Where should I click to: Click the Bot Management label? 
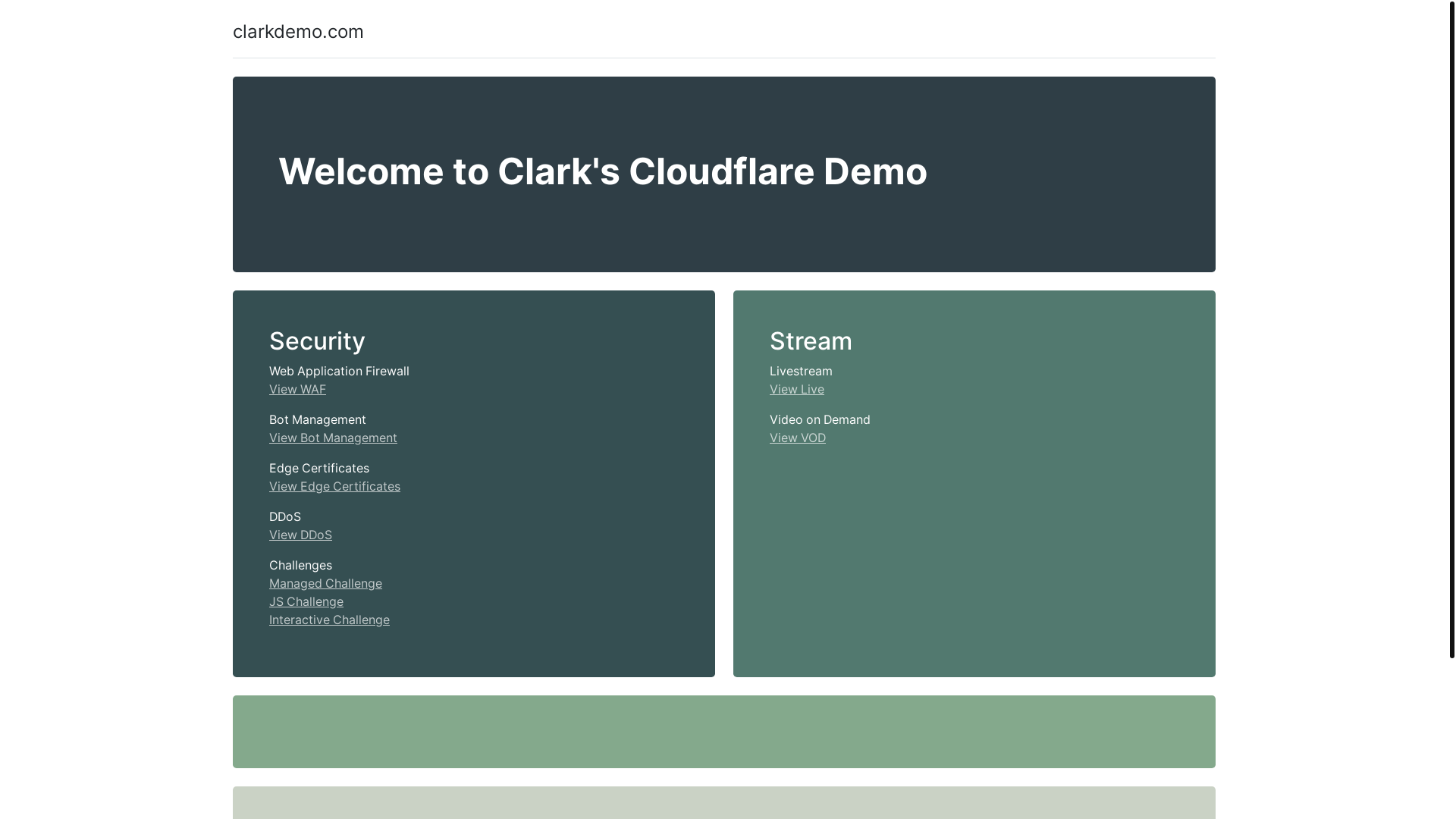pyautogui.click(x=318, y=419)
